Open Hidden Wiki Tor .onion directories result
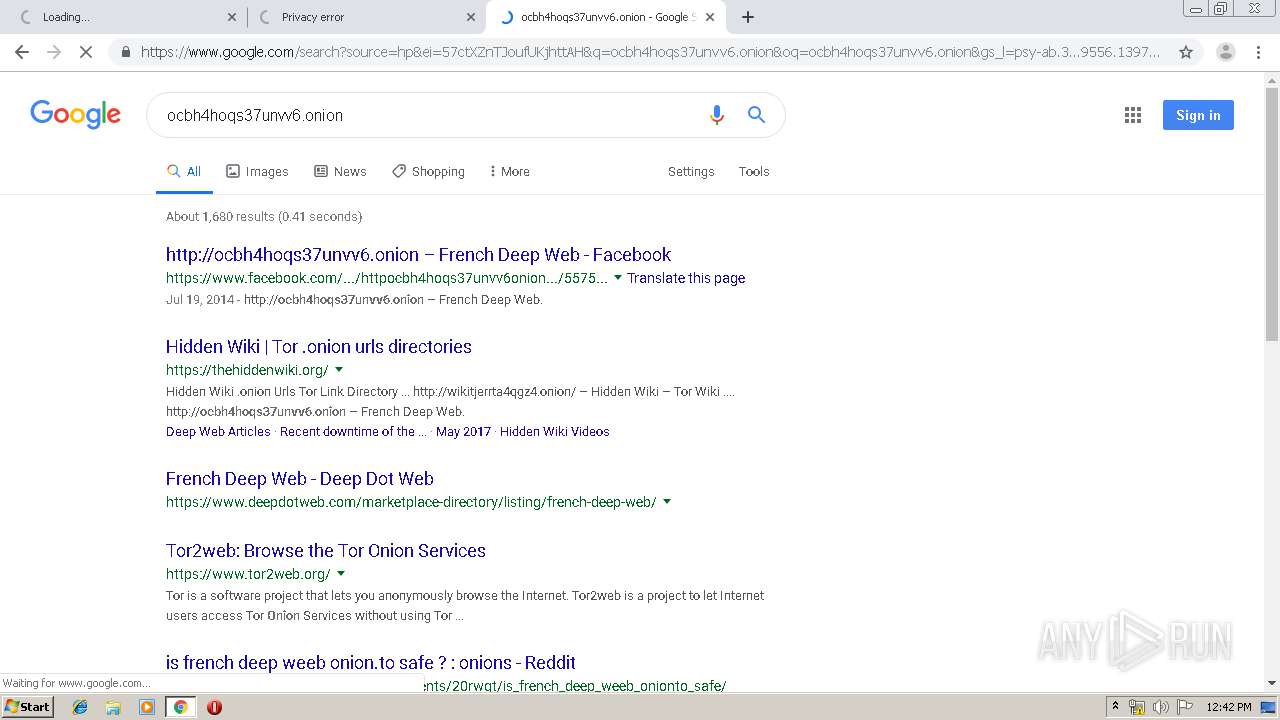Image resolution: width=1280 pixels, height=720 pixels. [x=319, y=347]
